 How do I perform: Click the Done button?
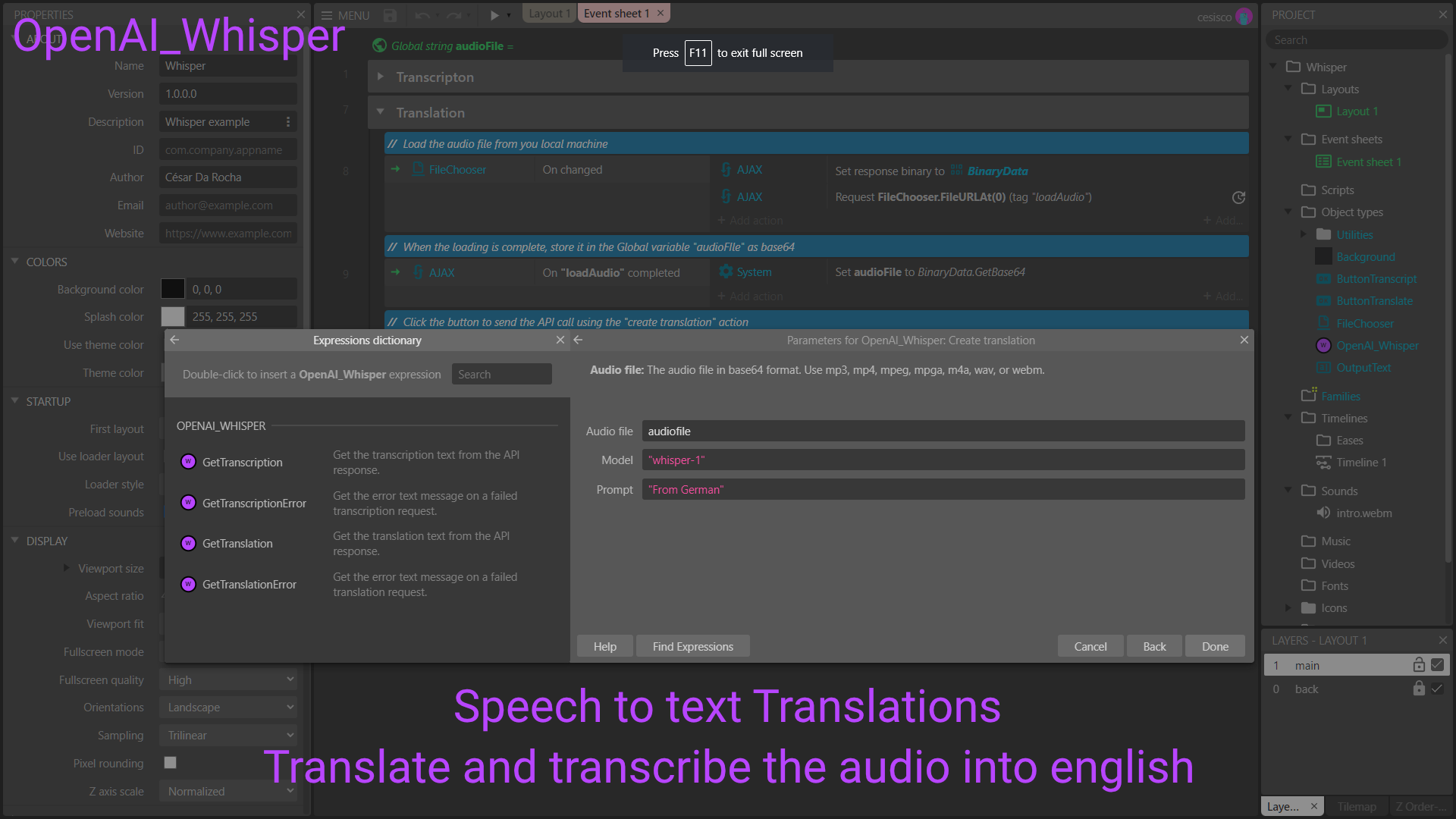pos(1214,646)
